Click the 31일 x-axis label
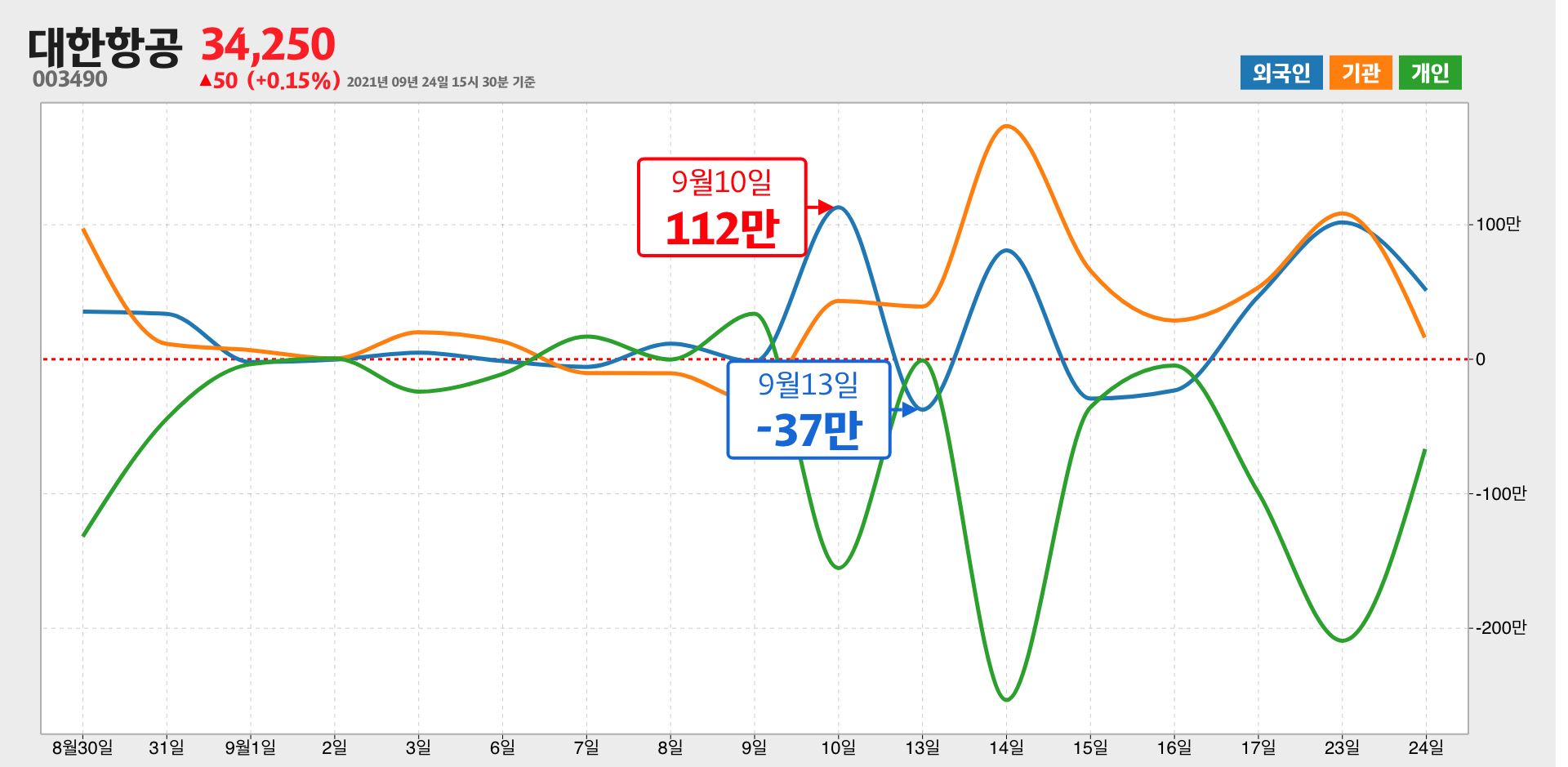The height and width of the screenshot is (767, 1568). [167, 747]
